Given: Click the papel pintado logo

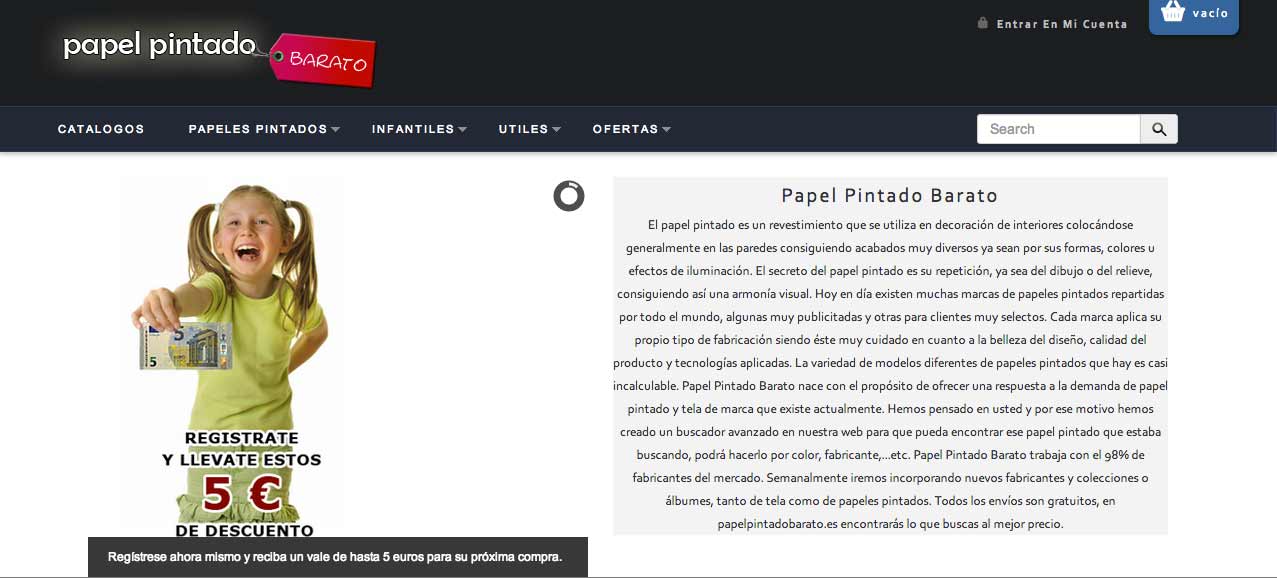Looking at the screenshot, I should click(160, 45).
